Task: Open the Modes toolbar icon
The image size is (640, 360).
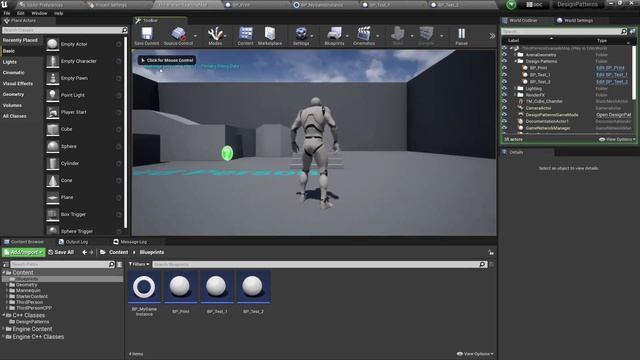Action: pyautogui.click(x=215, y=33)
